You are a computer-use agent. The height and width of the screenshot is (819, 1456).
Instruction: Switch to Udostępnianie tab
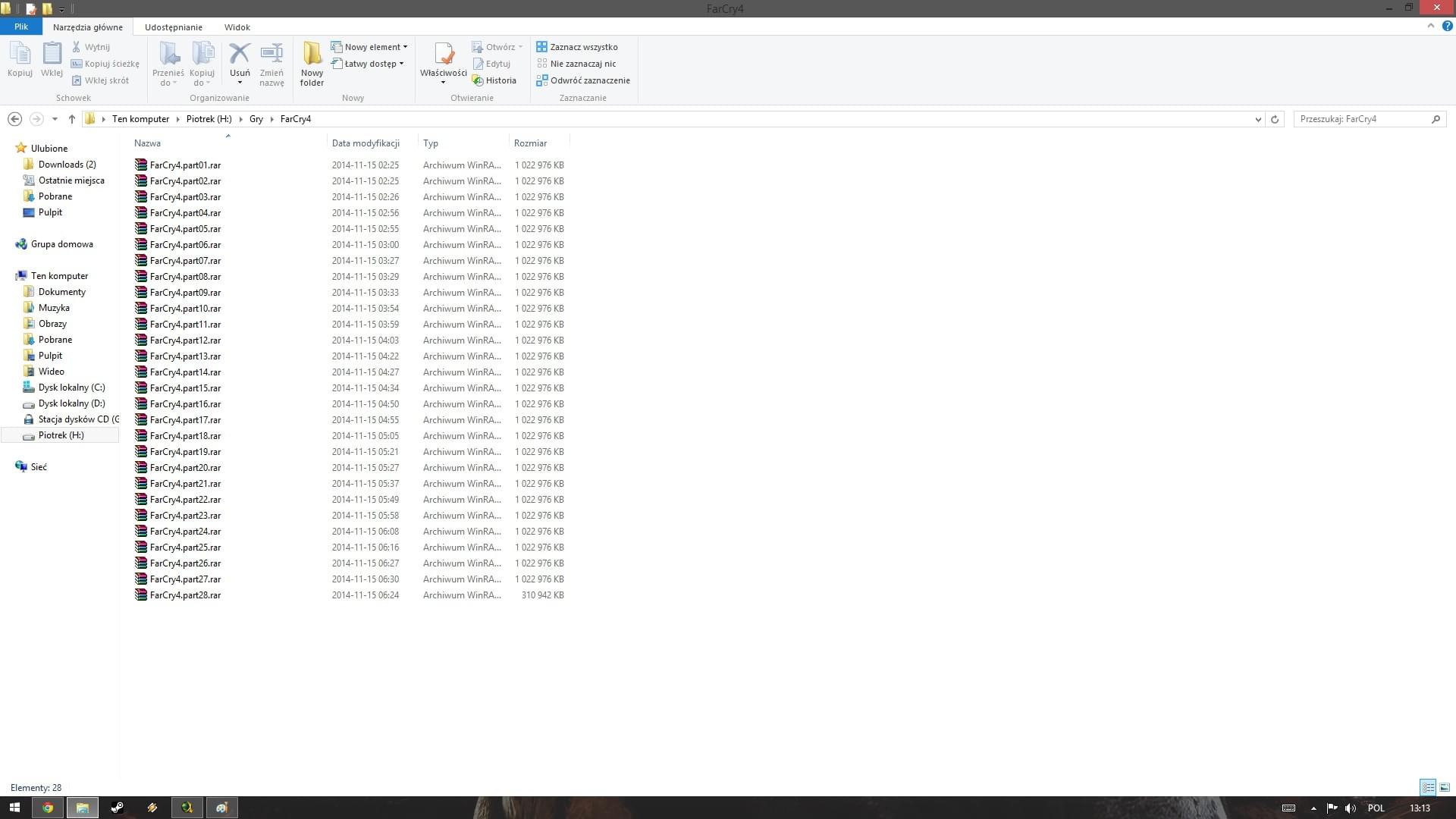coord(174,27)
